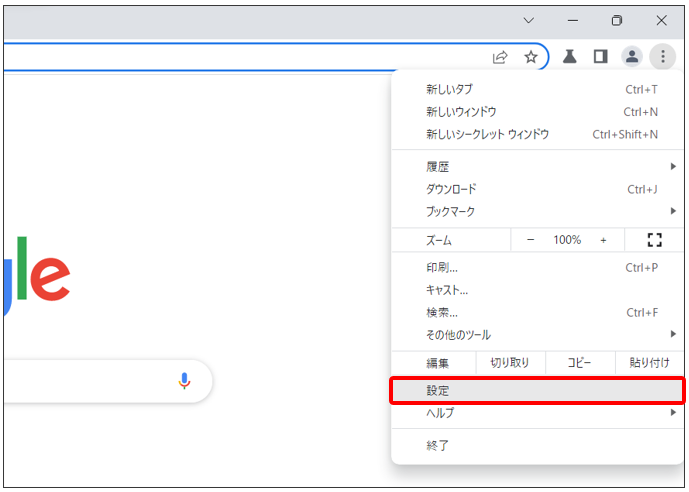This screenshot has width=689, height=492.
Task: Open the side panel icon
Action: pyautogui.click(x=600, y=56)
